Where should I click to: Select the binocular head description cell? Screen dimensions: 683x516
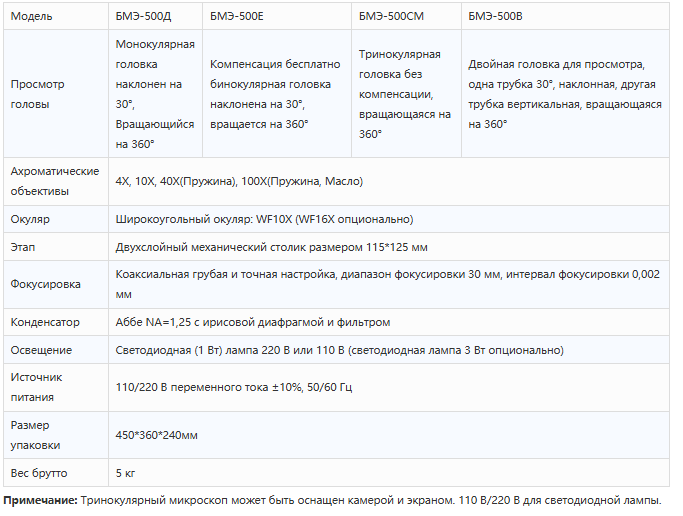pos(277,94)
